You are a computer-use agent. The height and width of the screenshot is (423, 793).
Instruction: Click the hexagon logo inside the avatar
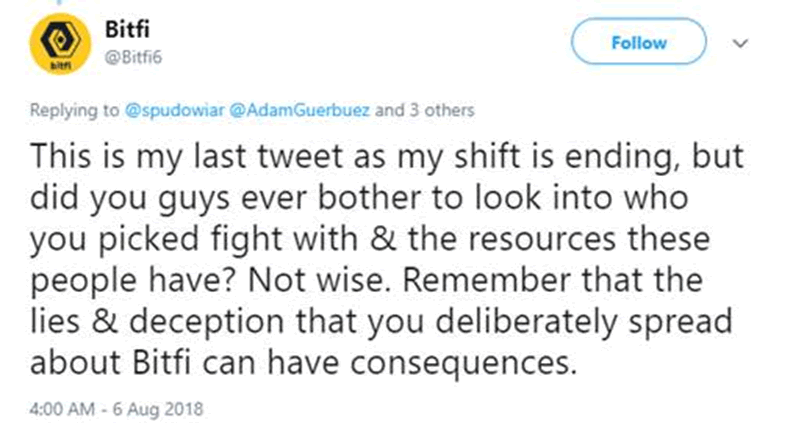tap(60, 38)
